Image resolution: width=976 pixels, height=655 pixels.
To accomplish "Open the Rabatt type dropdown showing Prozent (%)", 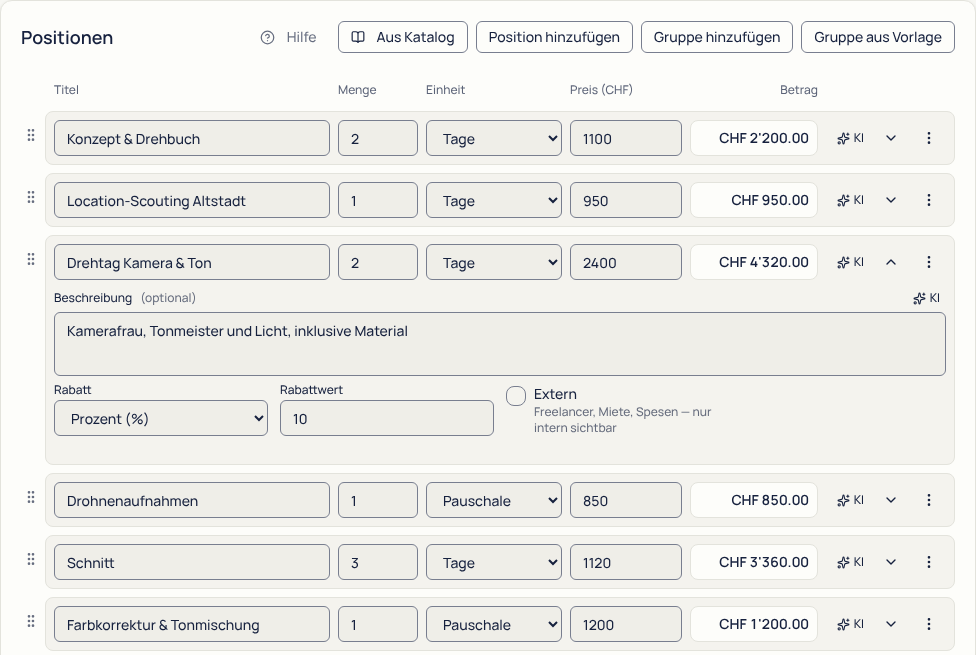I will (x=161, y=418).
